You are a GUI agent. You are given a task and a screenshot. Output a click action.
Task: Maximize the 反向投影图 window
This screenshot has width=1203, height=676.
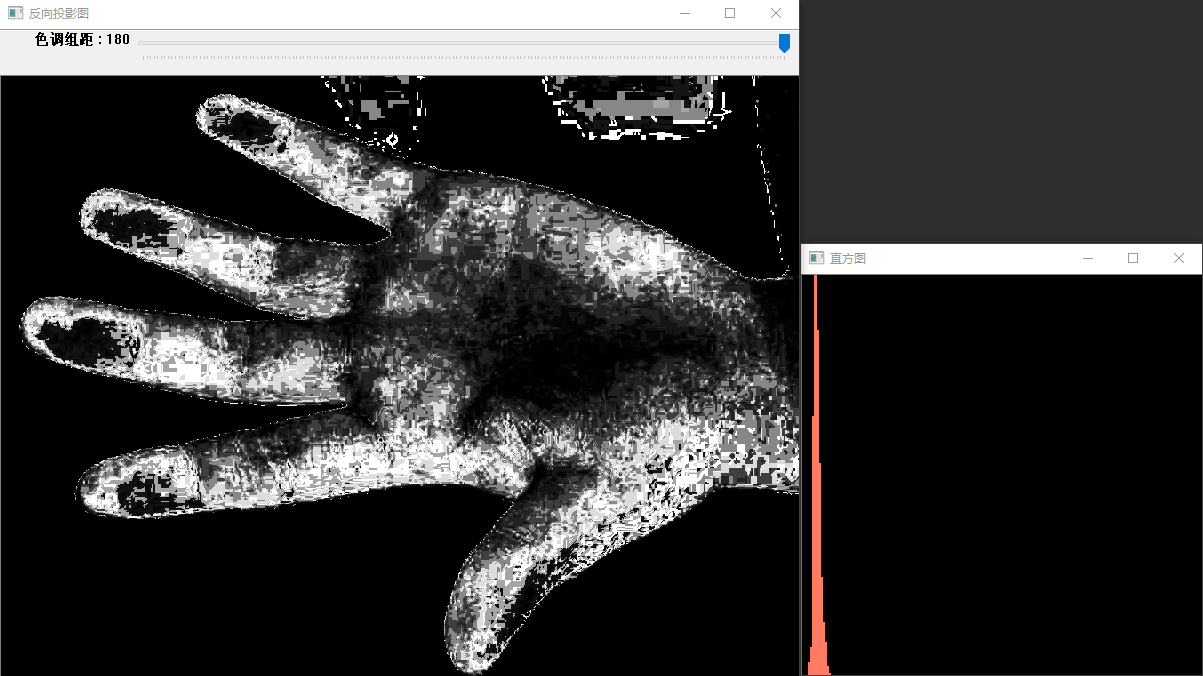(x=730, y=13)
